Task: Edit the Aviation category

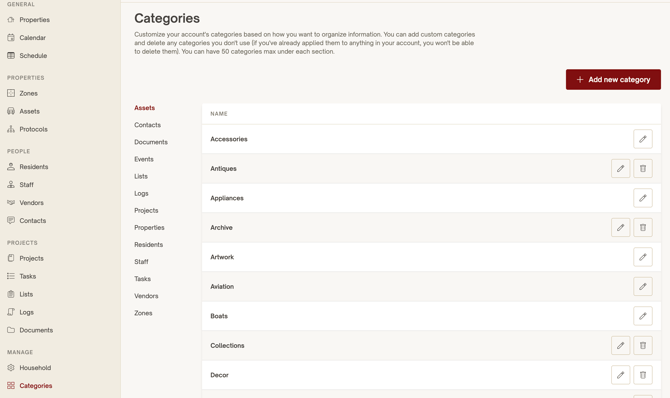Action: tap(643, 286)
